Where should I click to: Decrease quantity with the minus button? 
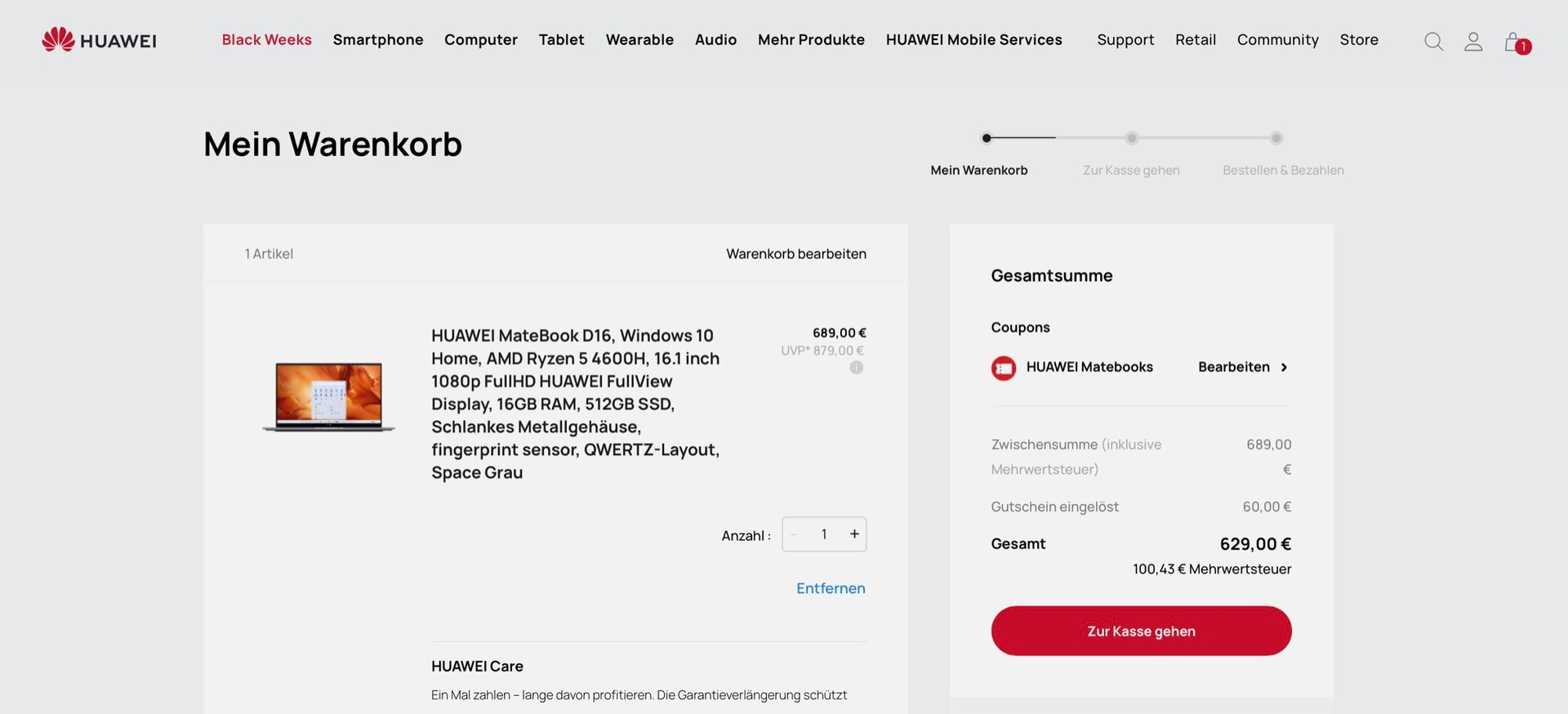[x=794, y=534]
